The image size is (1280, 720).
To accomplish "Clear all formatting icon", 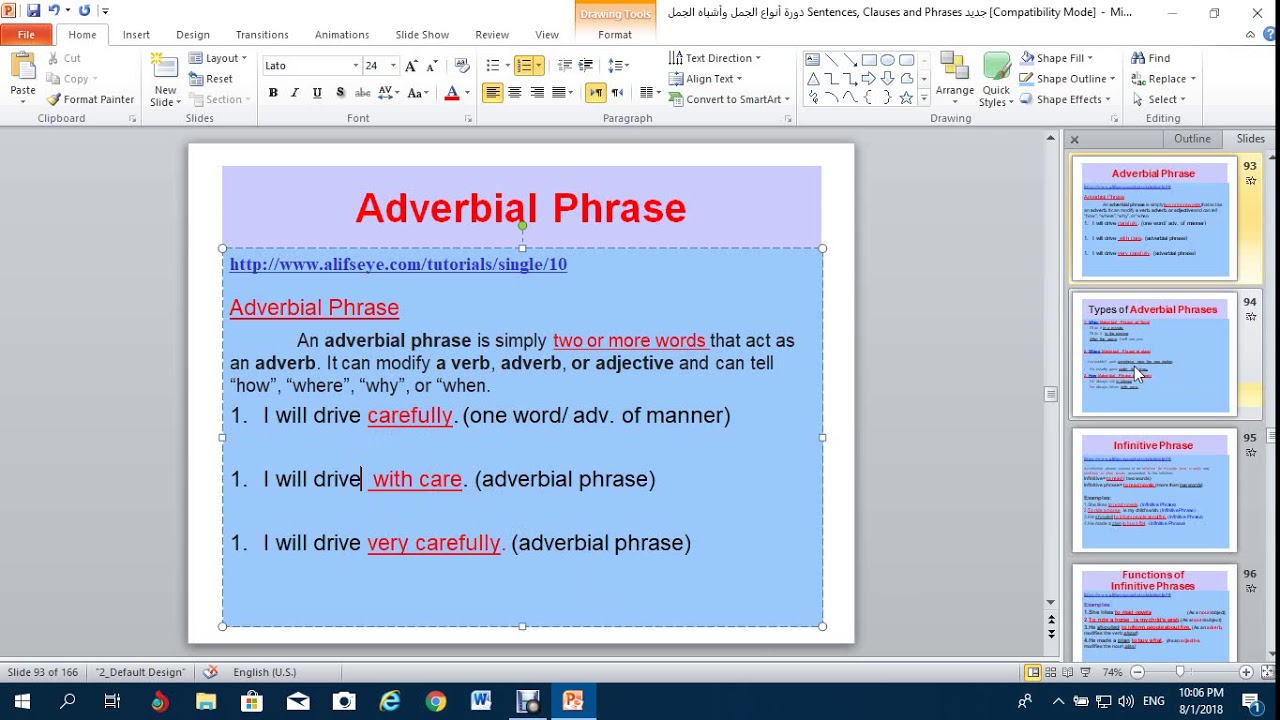I will click(x=461, y=65).
